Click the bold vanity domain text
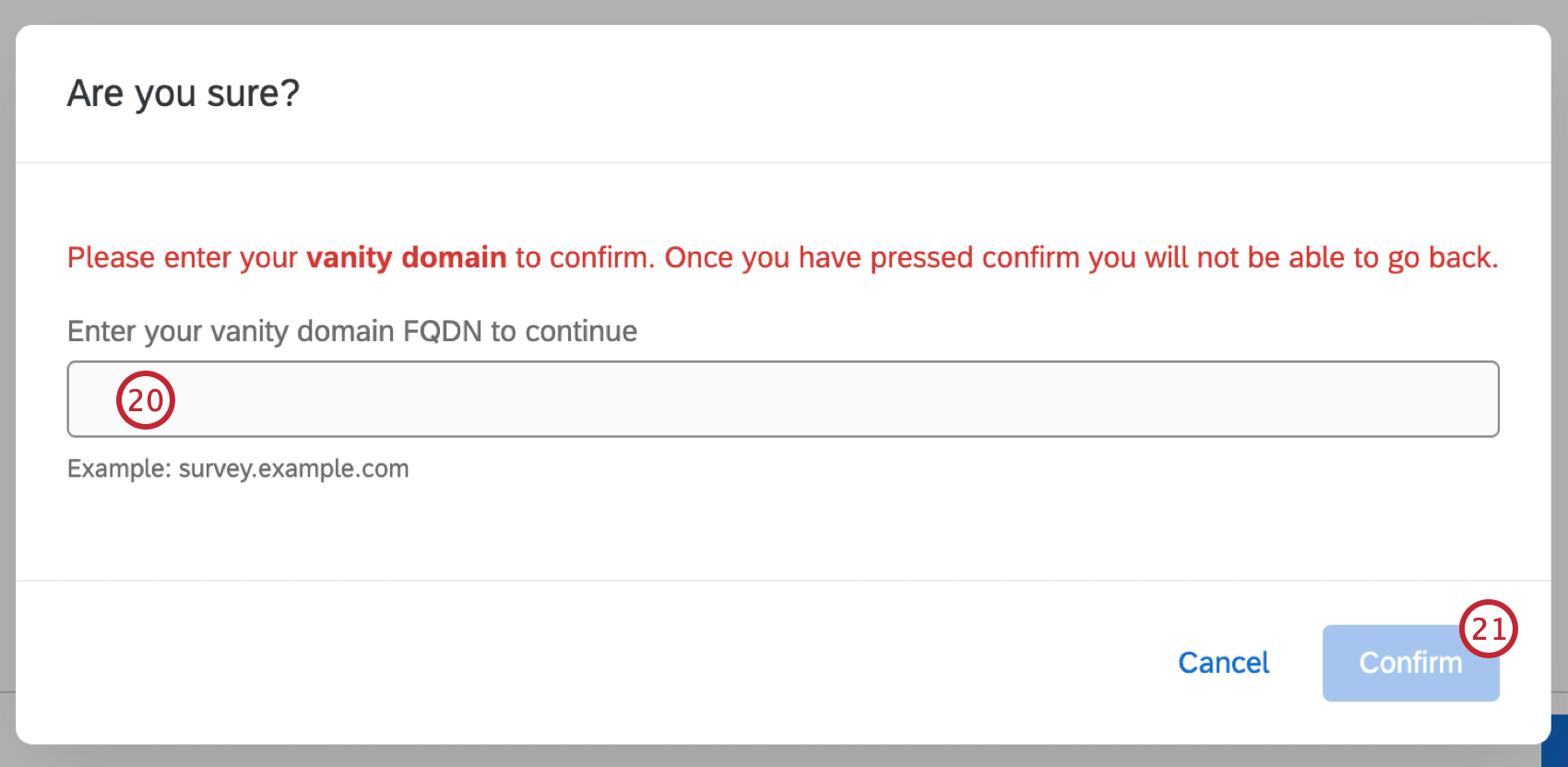Screen dimensions: 1568x767 [x=407, y=257]
